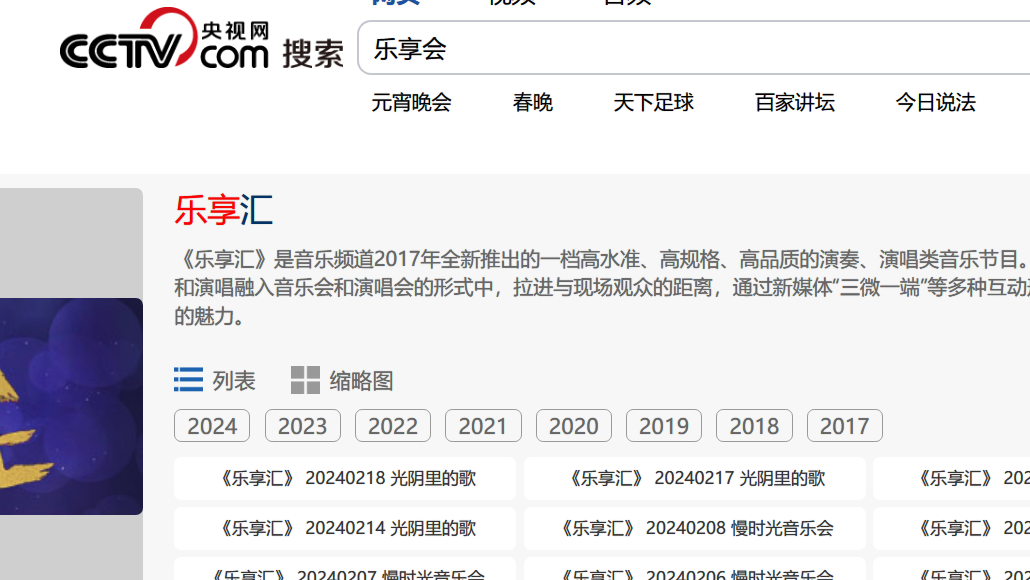Switch to 缩略图 thumbnail grid icon
This screenshot has width=1030, height=580.
(x=305, y=380)
